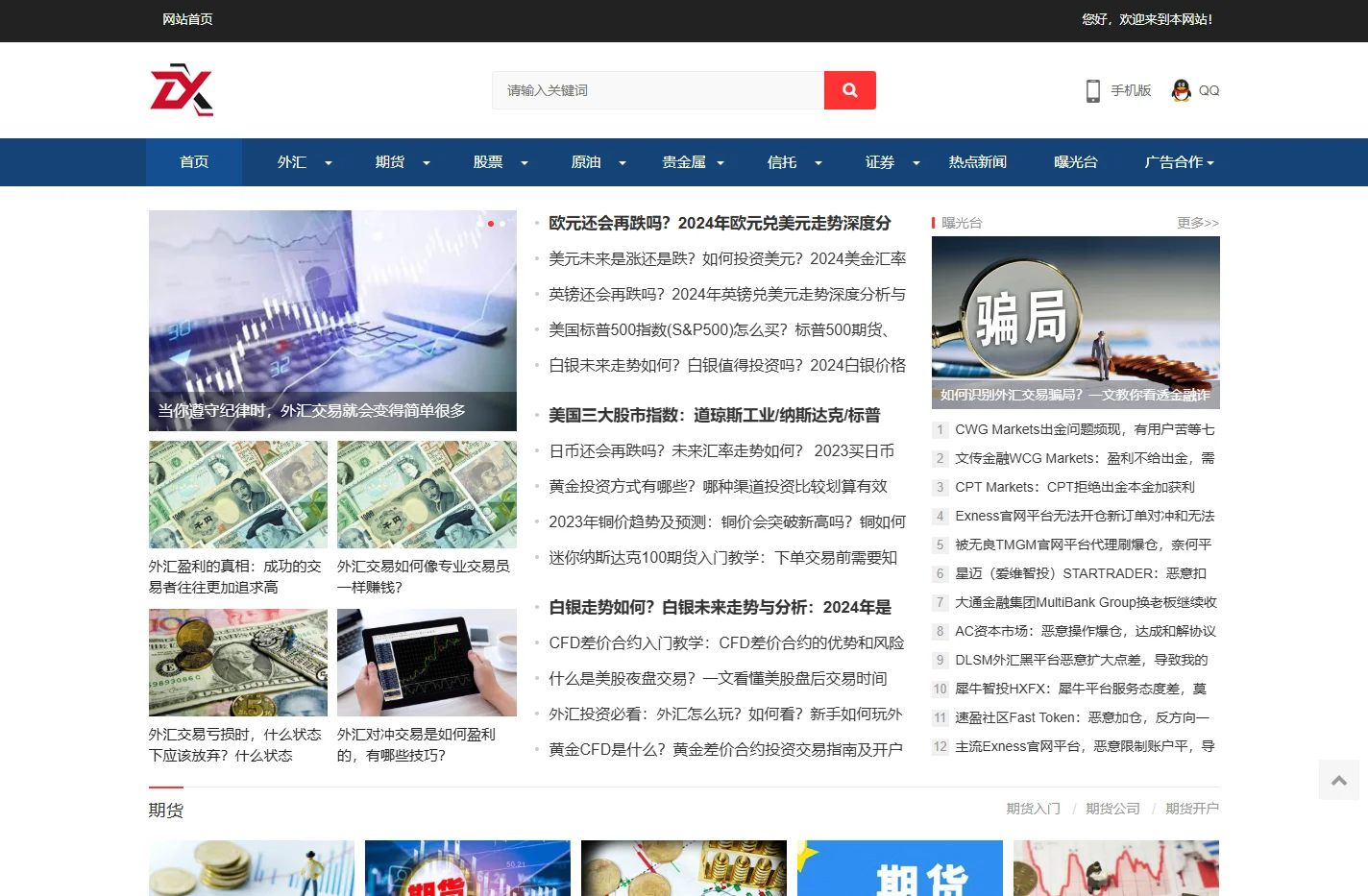
Task: Open thumbnail for 外汇交易如何像专业交易员 article
Action: tap(427, 495)
